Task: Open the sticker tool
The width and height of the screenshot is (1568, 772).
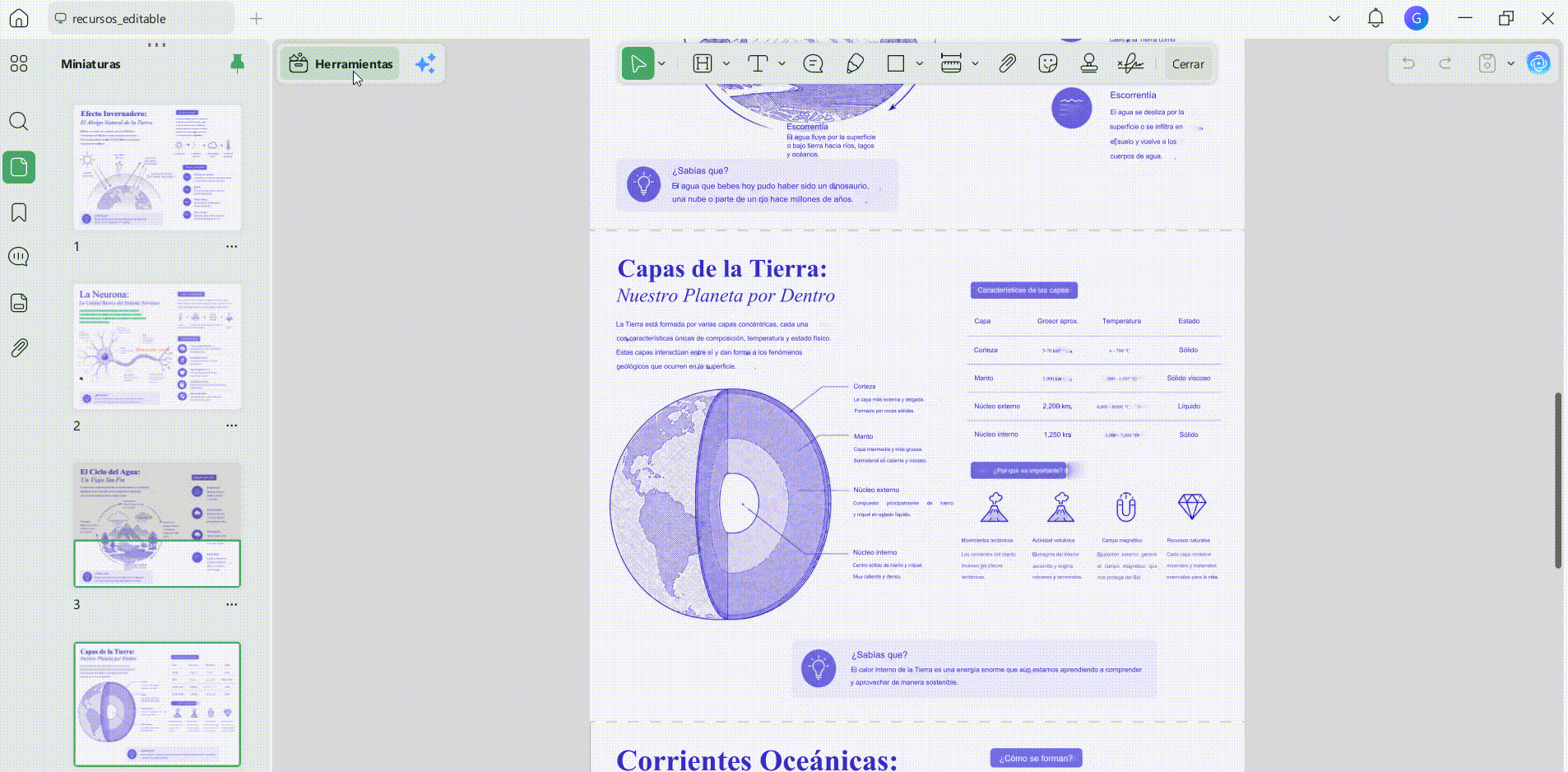Action: pyautogui.click(x=1048, y=63)
